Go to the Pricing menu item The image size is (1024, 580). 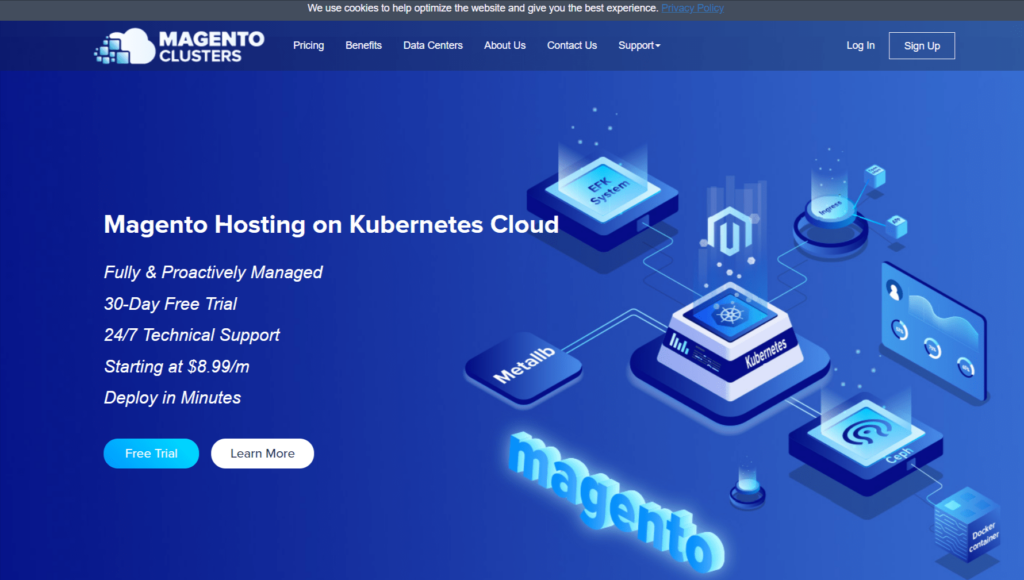pos(308,45)
